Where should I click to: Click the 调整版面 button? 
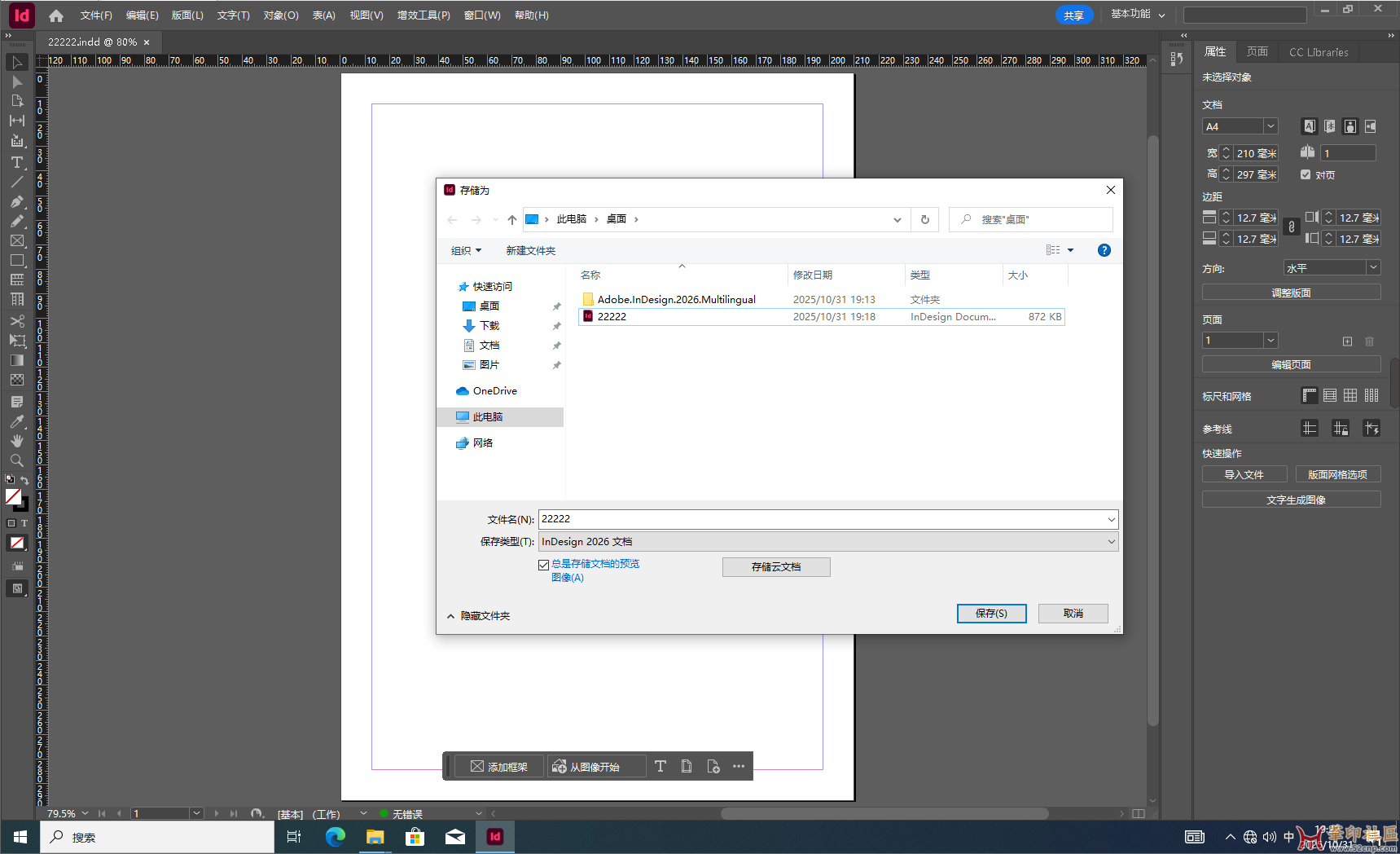point(1291,291)
